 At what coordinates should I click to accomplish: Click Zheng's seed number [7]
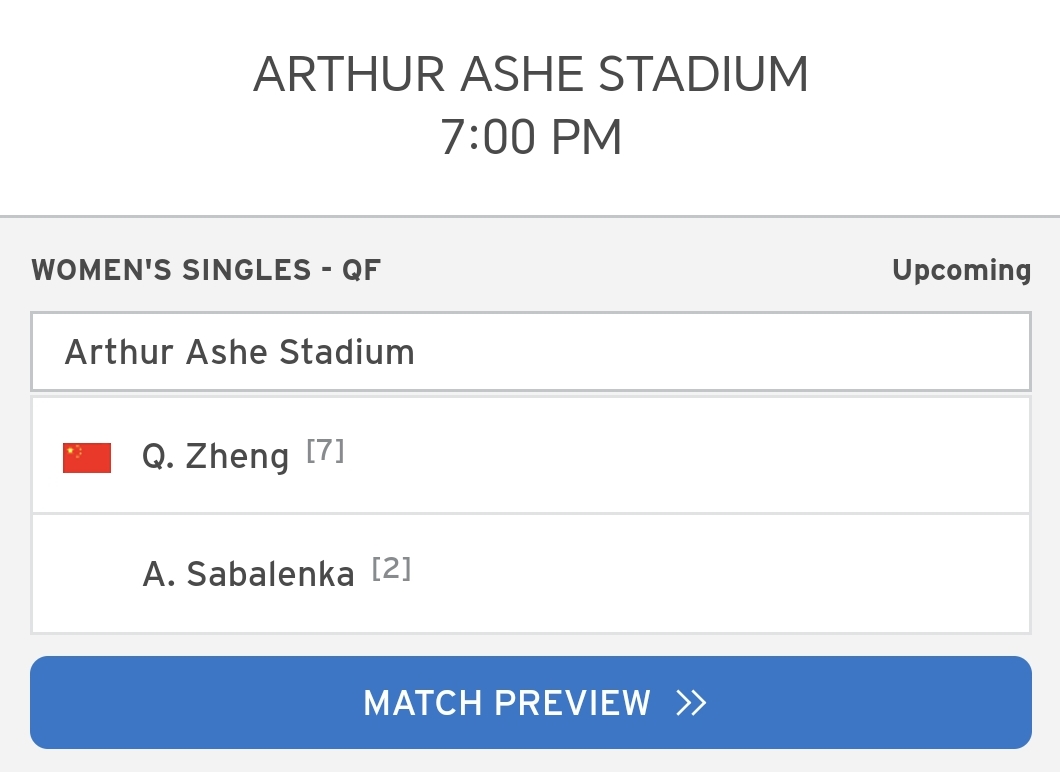pos(325,450)
